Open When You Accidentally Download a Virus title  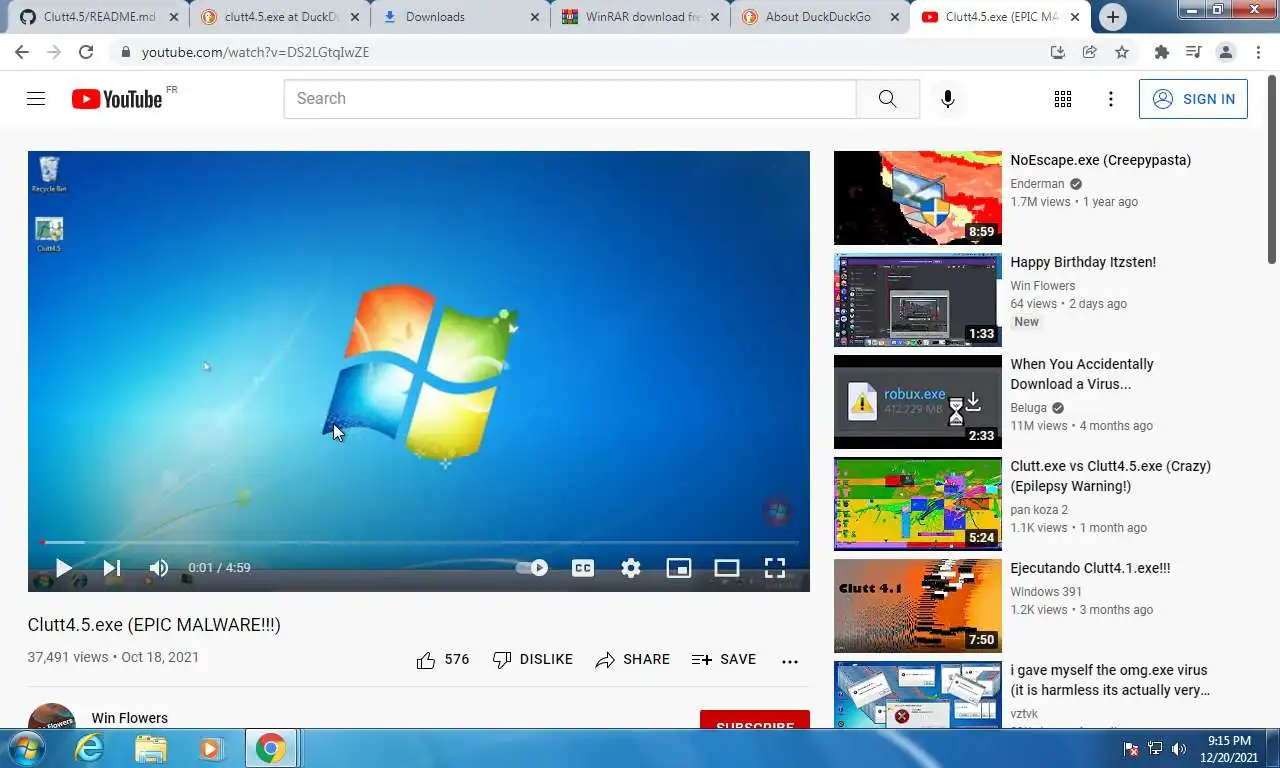(x=1082, y=374)
